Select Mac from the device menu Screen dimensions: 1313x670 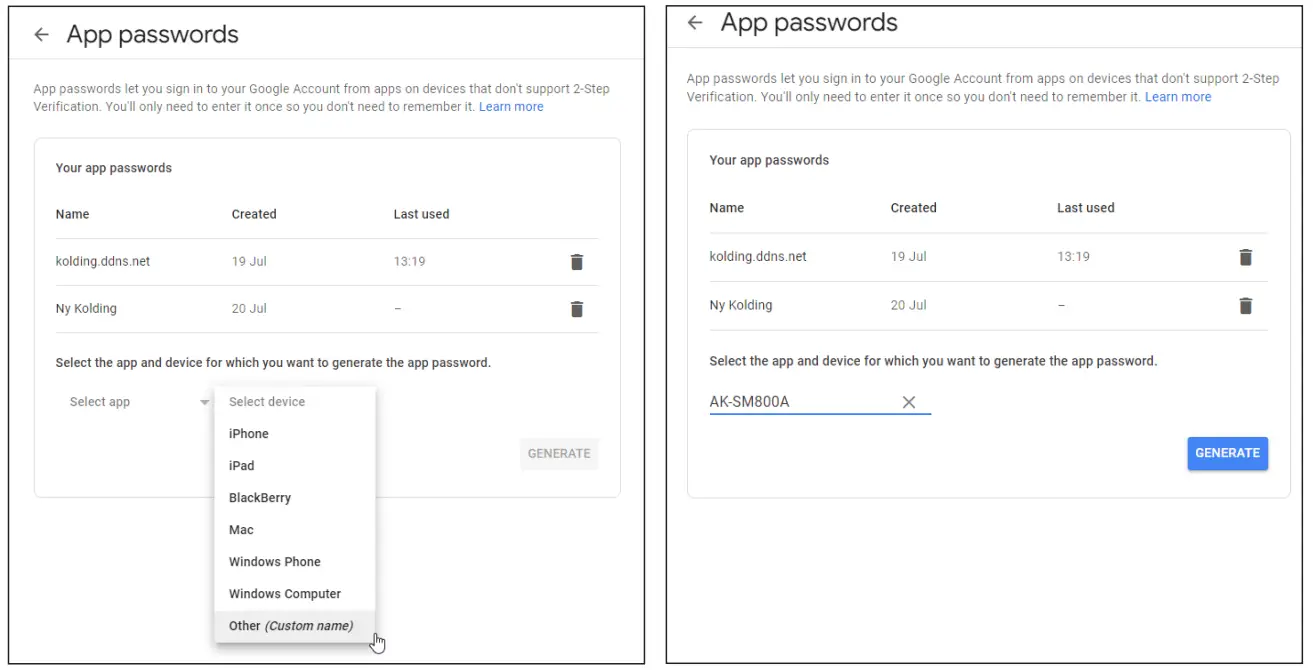click(x=241, y=530)
